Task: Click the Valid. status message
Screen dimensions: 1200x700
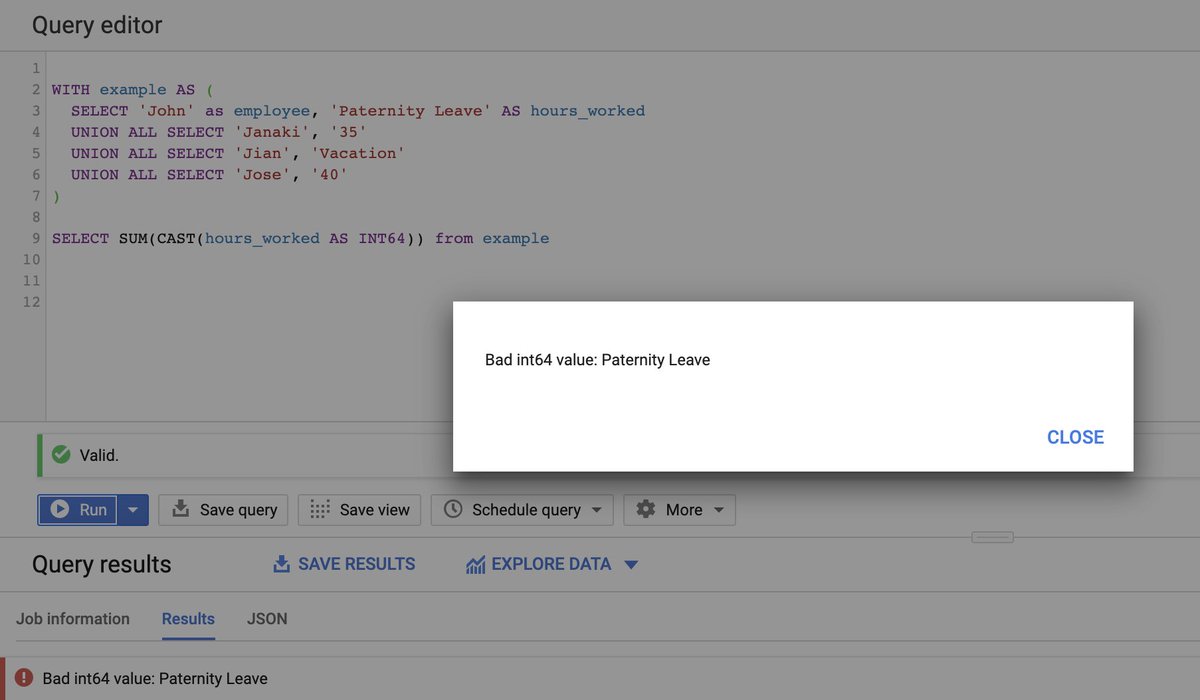Action: coord(99,455)
